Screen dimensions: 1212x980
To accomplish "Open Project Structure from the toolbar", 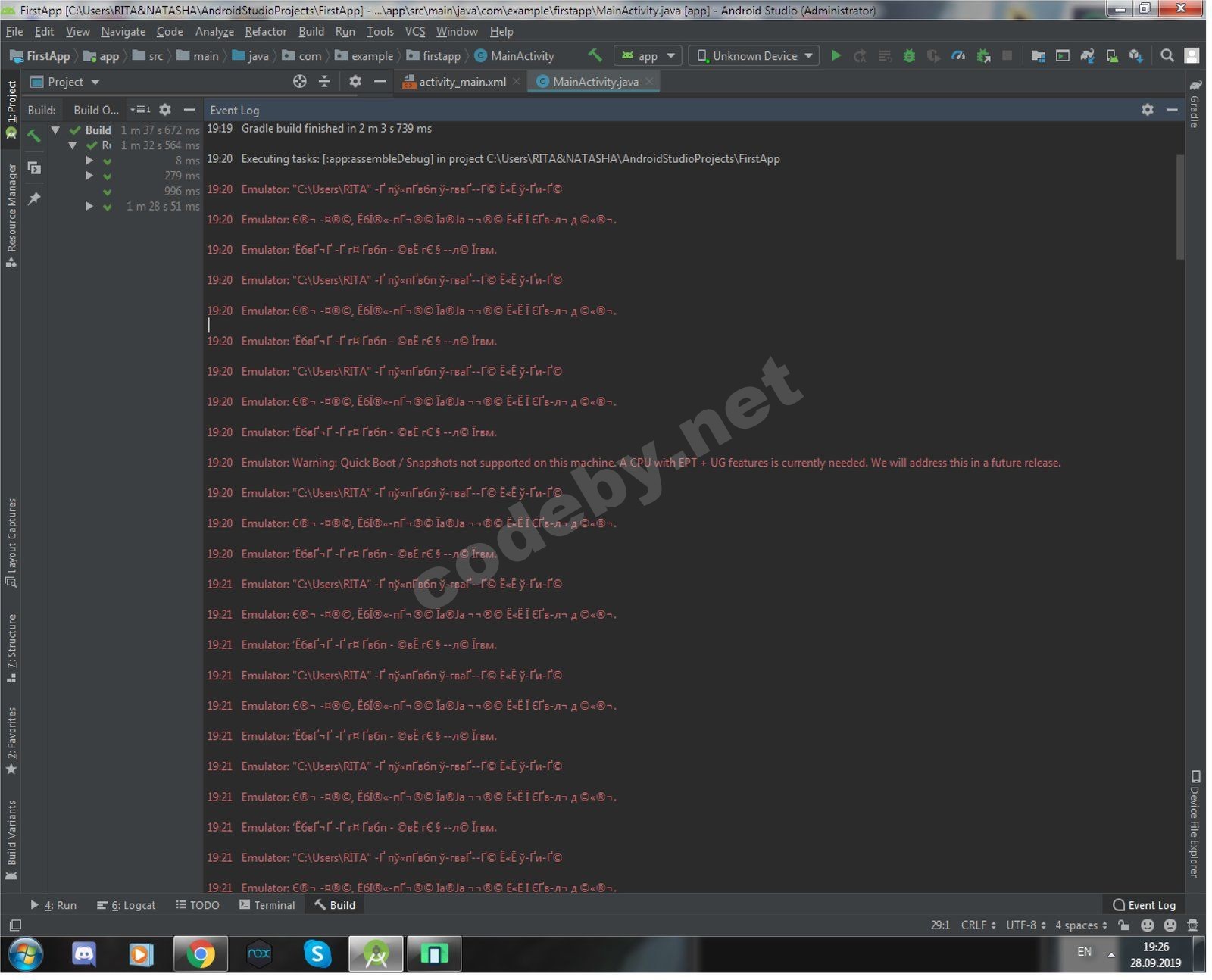I will (1038, 55).
